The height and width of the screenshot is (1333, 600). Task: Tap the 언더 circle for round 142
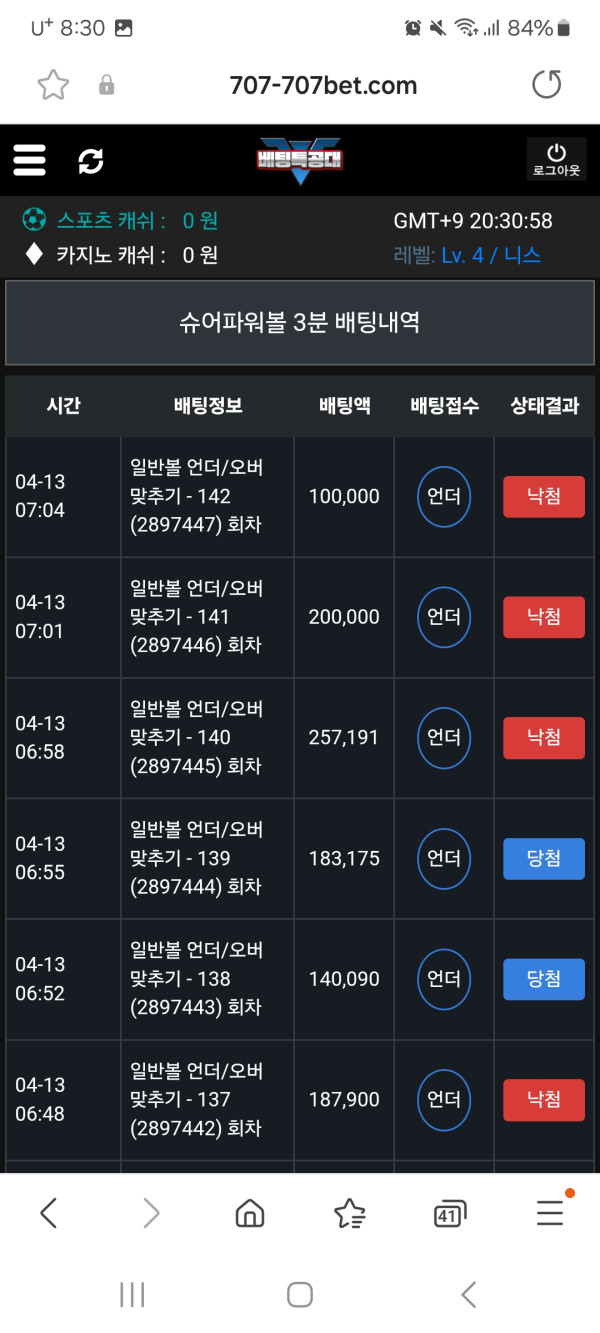444,497
